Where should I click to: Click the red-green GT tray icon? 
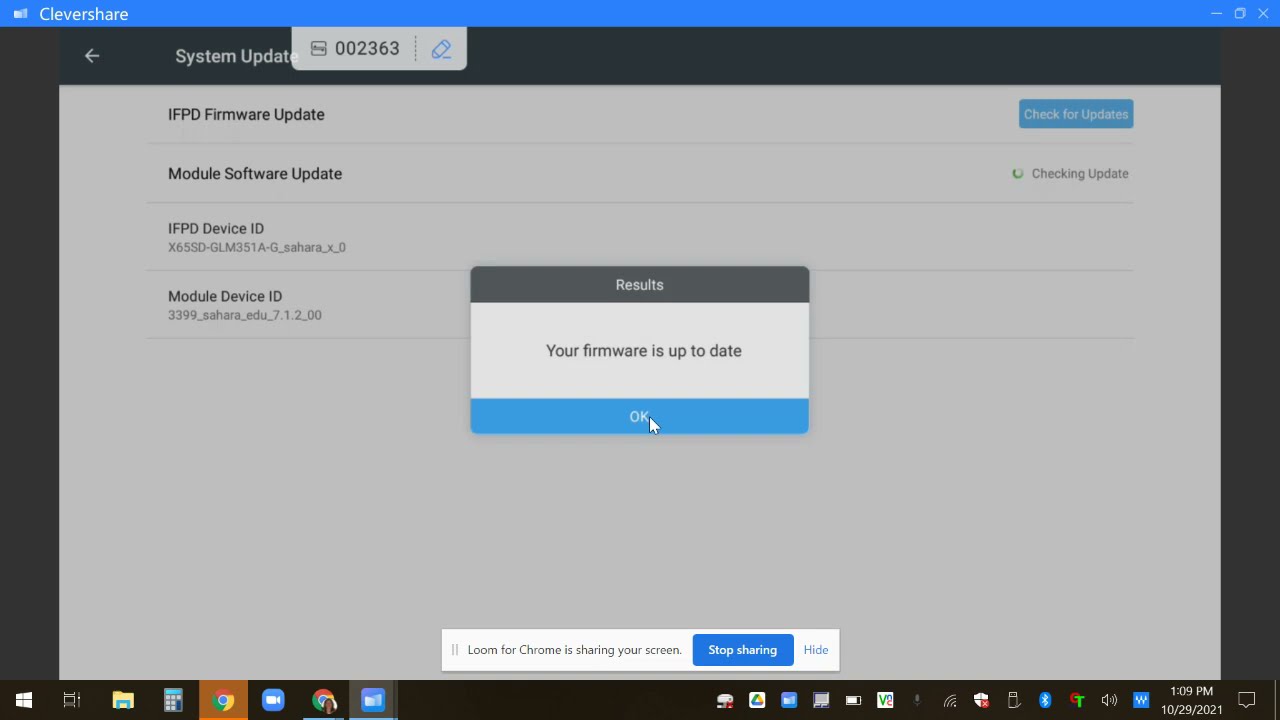tap(1077, 700)
